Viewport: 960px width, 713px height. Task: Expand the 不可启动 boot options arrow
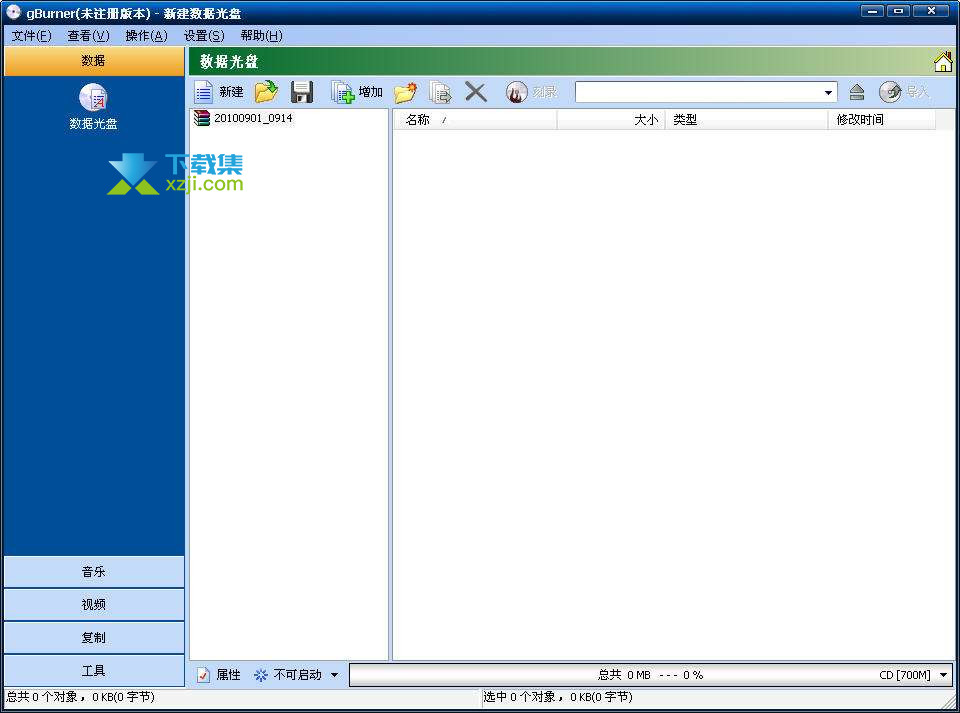(x=334, y=675)
